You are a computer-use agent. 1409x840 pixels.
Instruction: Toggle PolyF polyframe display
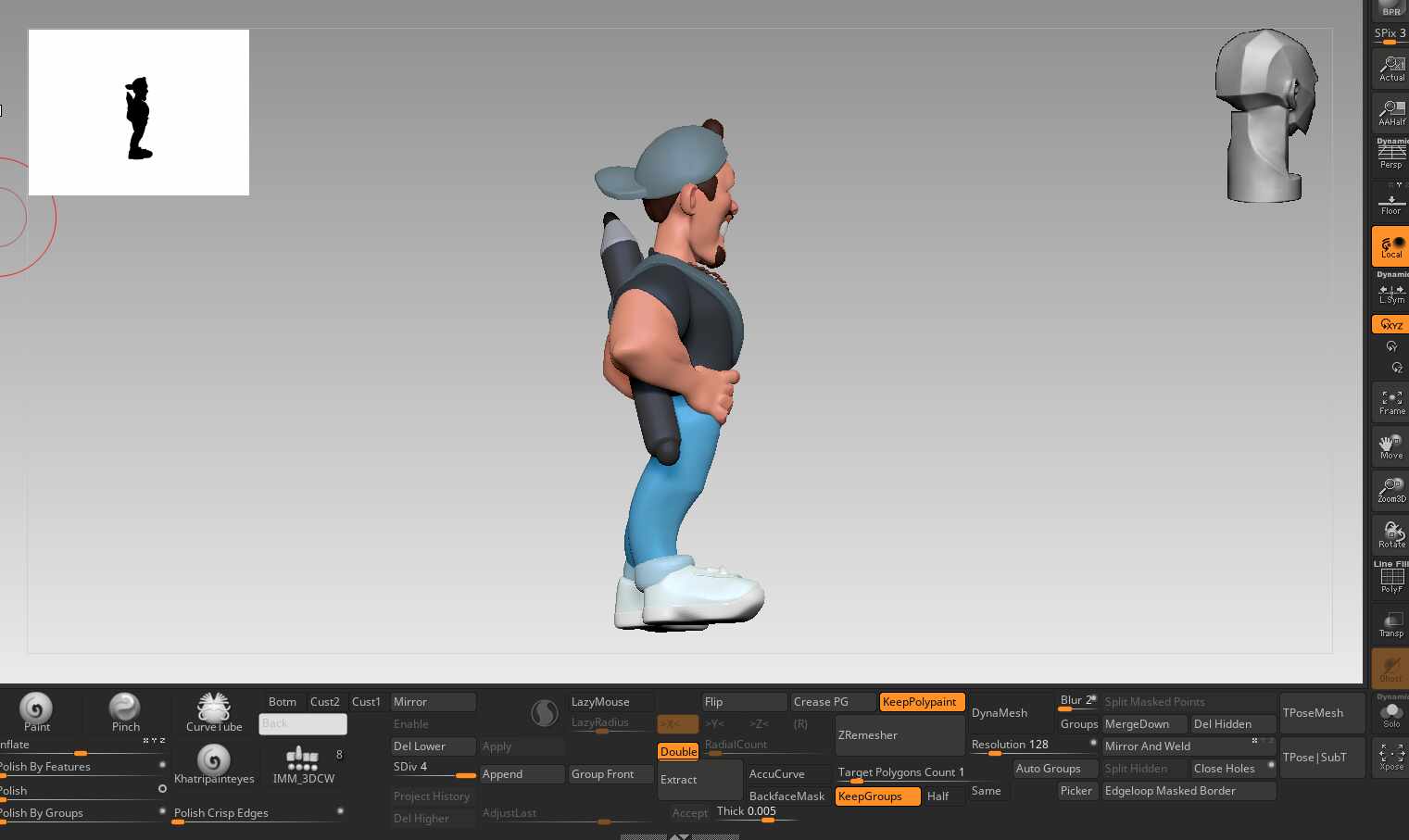point(1390,579)
